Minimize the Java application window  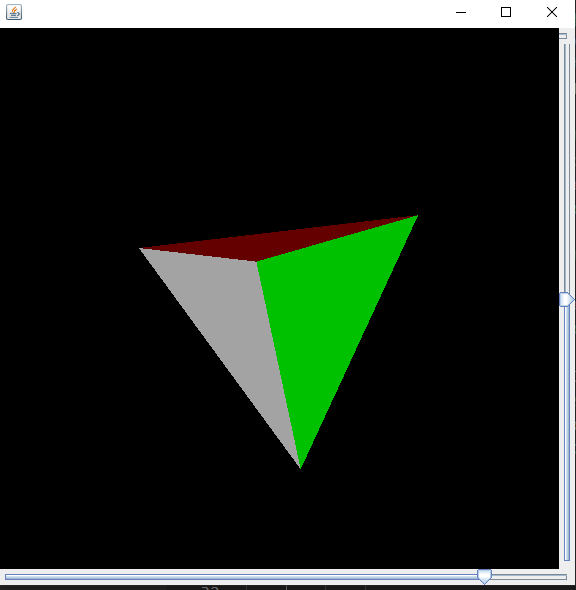tap(461, 12)
